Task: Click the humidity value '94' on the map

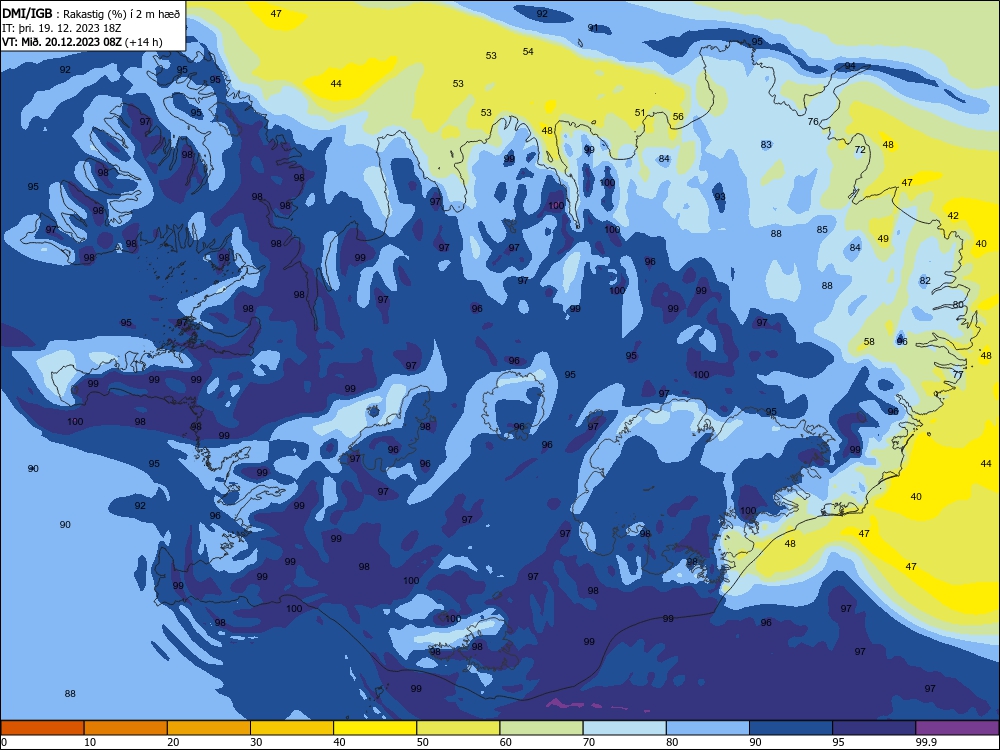Action: 849,66
